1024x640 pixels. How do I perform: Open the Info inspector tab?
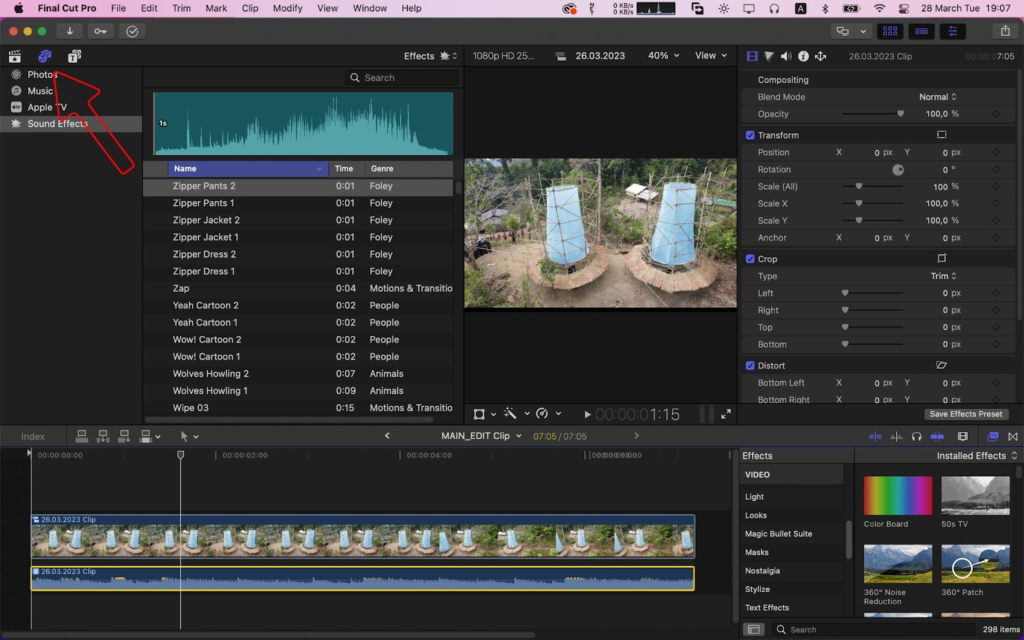point(803,56)
